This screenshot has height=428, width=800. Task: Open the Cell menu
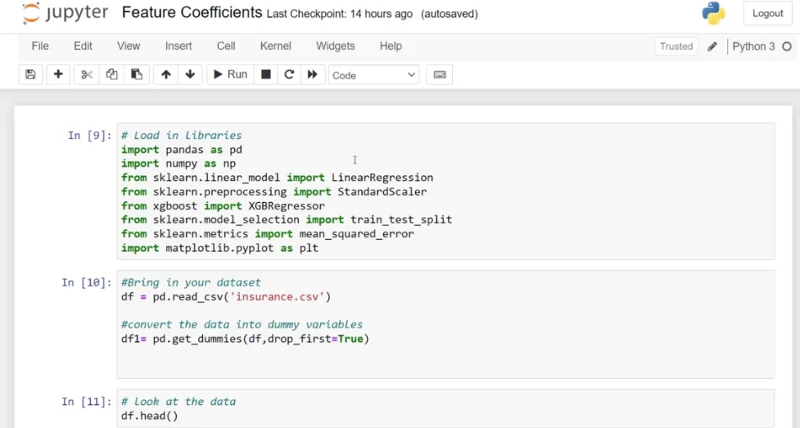pyautogui.click(x=226, y=46)
